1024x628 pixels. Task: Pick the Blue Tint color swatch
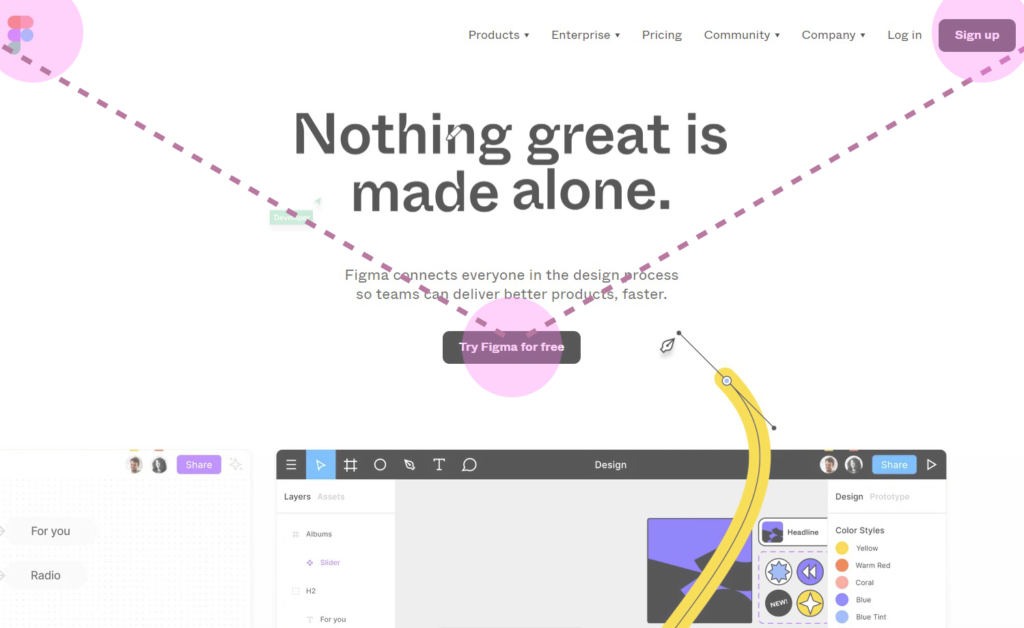[x=842, y=616]
